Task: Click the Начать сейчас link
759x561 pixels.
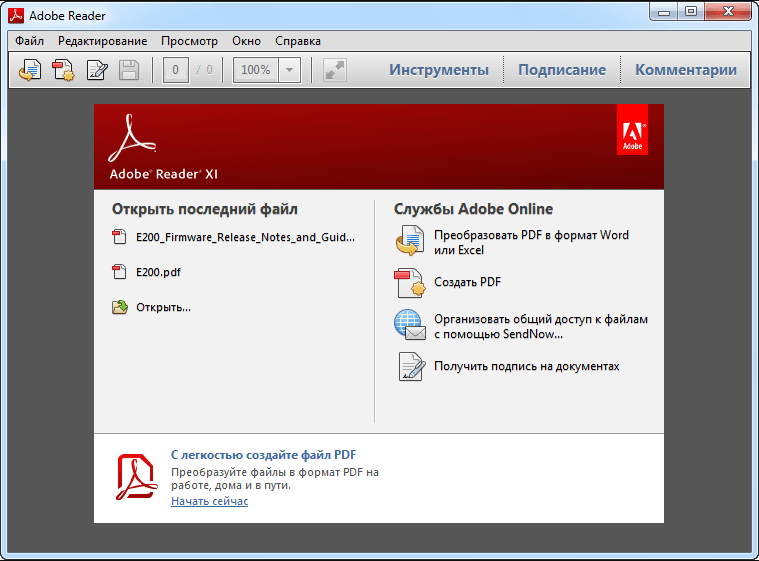Action: pyautogui.click(x=210, y=501)
